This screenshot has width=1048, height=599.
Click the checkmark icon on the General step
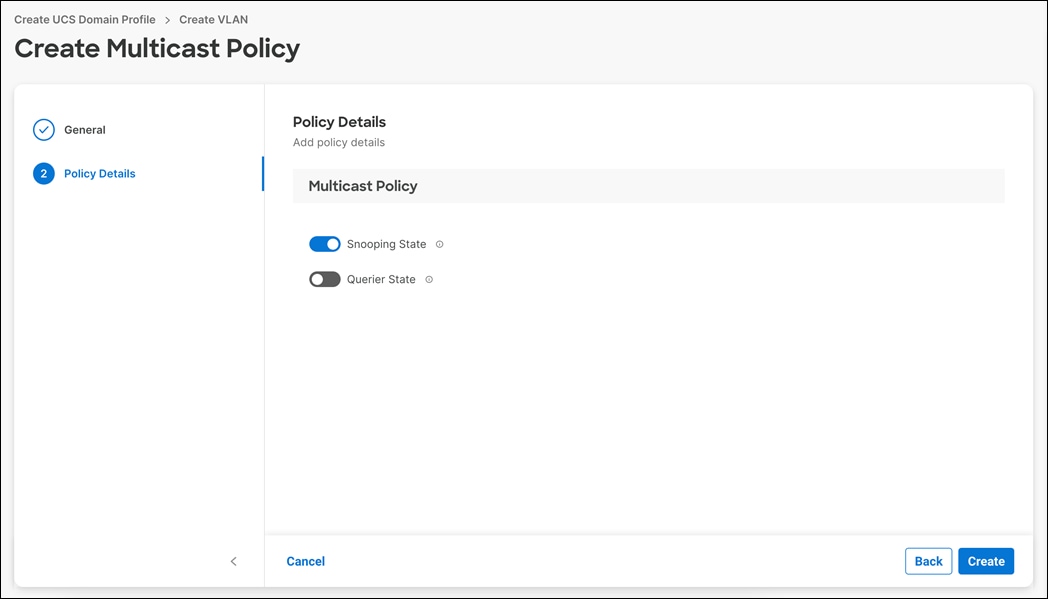point(43,129)
